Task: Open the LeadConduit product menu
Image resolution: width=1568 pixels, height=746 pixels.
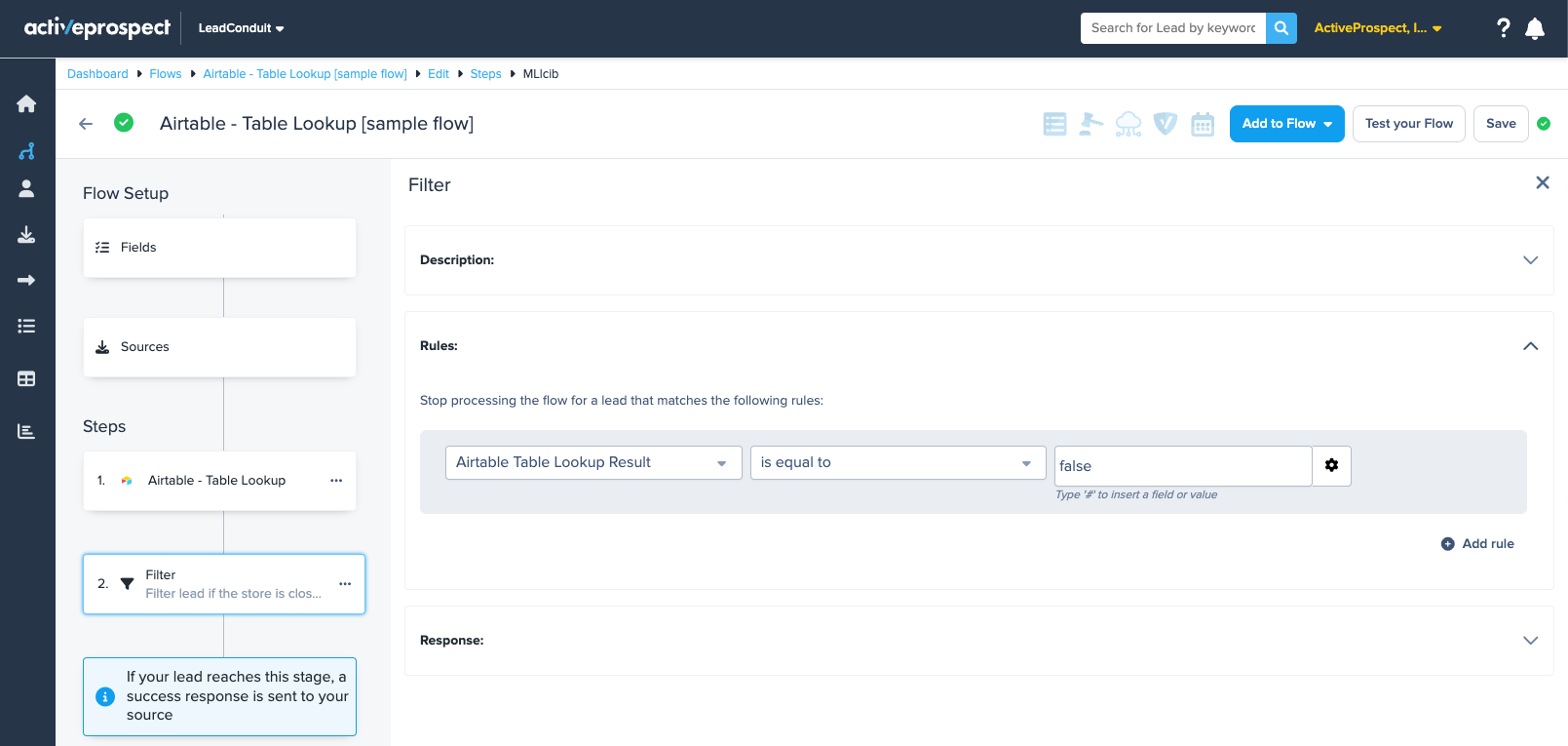Action: (241, 28)
